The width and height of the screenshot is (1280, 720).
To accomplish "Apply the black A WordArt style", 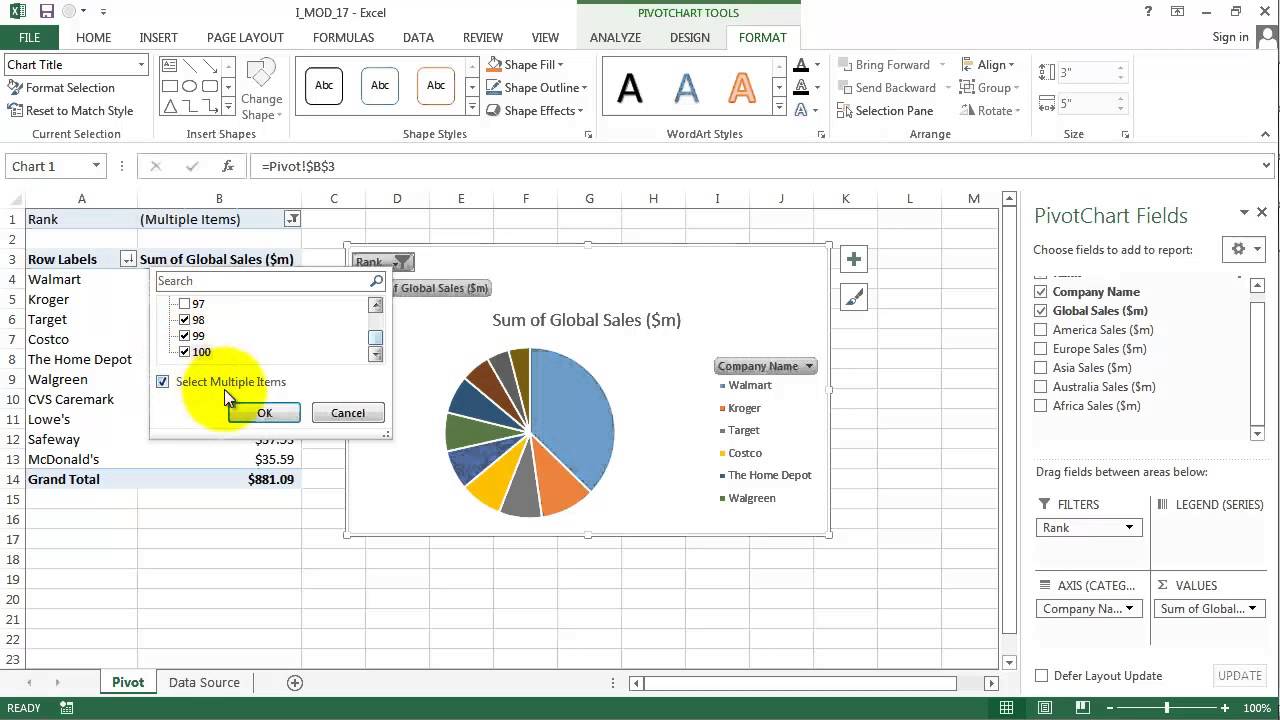I will pos(630,88).
